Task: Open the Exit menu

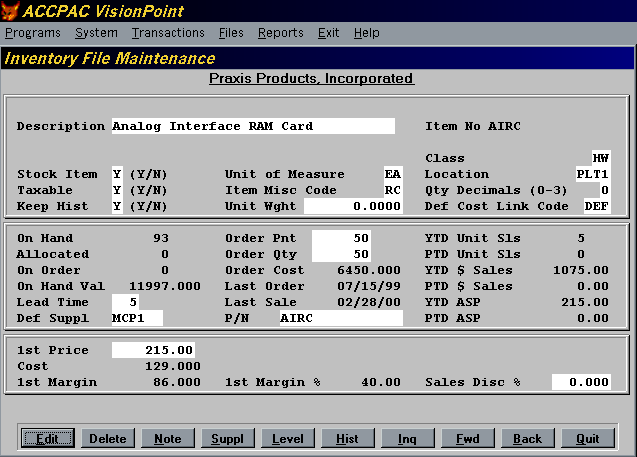Action: pyautogui.click(x=328, y=33)
